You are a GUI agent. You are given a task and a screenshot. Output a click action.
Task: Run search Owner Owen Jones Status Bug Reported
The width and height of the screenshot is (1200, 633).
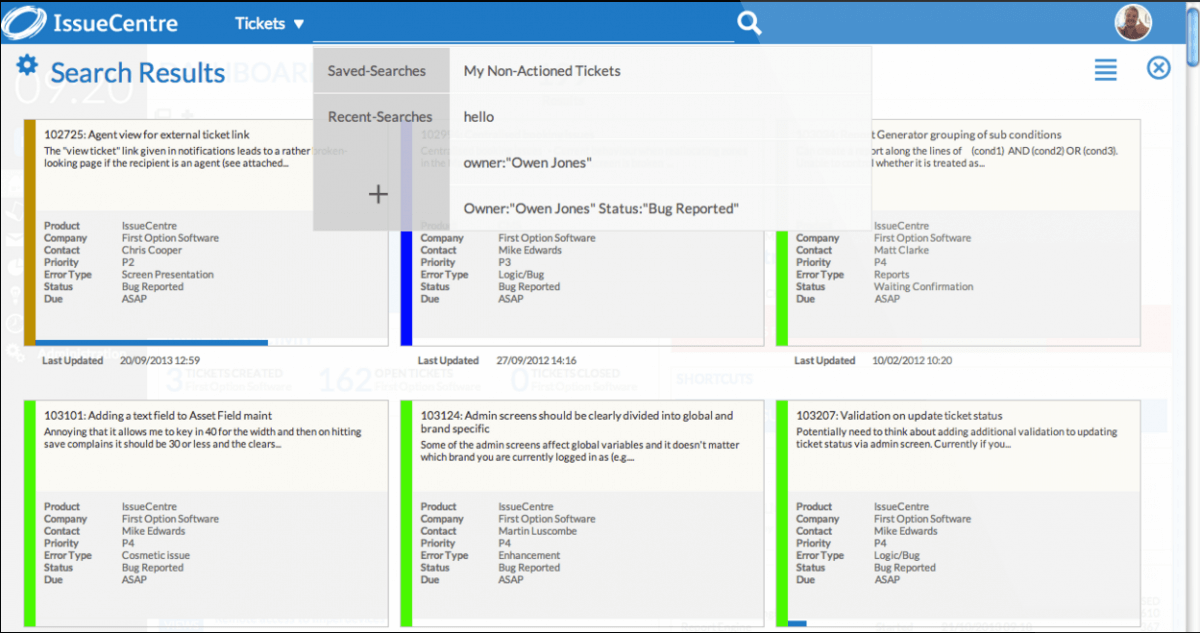pyautogui.click(x=601, y=208)
